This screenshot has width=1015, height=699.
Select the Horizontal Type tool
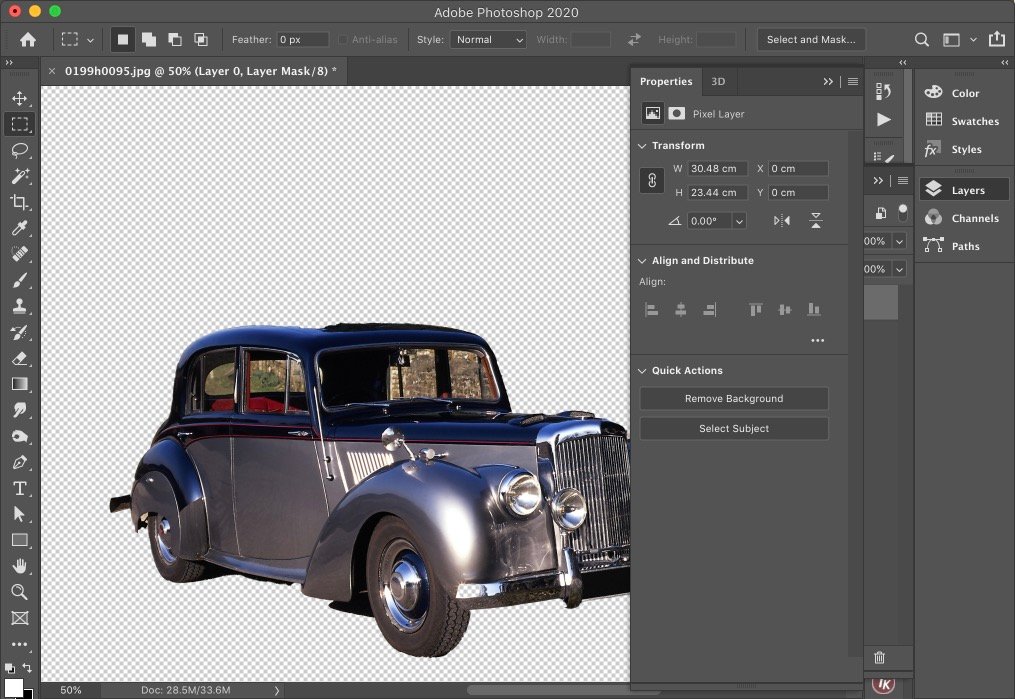(x=19, y=488)
